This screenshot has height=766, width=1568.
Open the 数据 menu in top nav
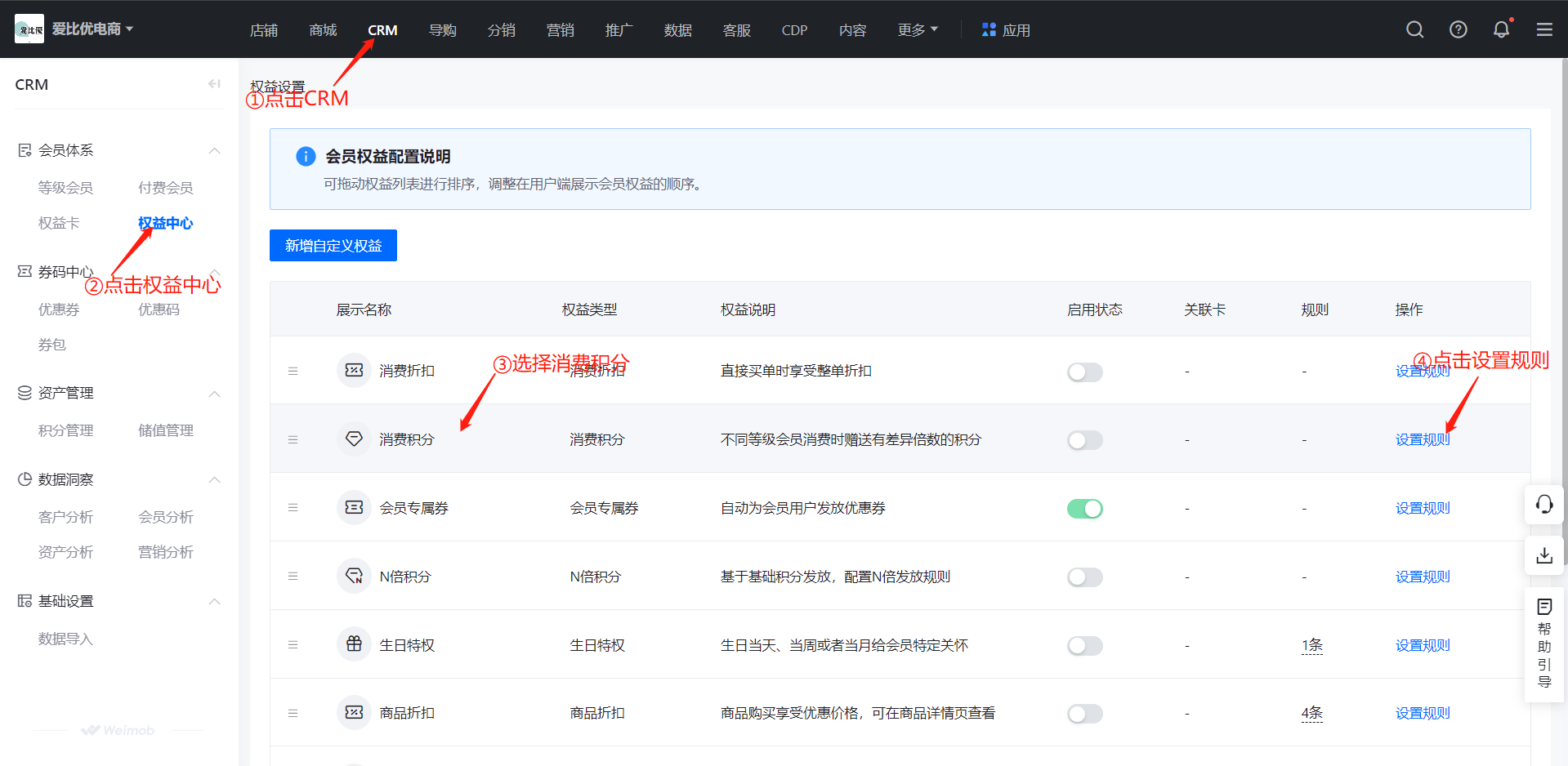[677, 30]
